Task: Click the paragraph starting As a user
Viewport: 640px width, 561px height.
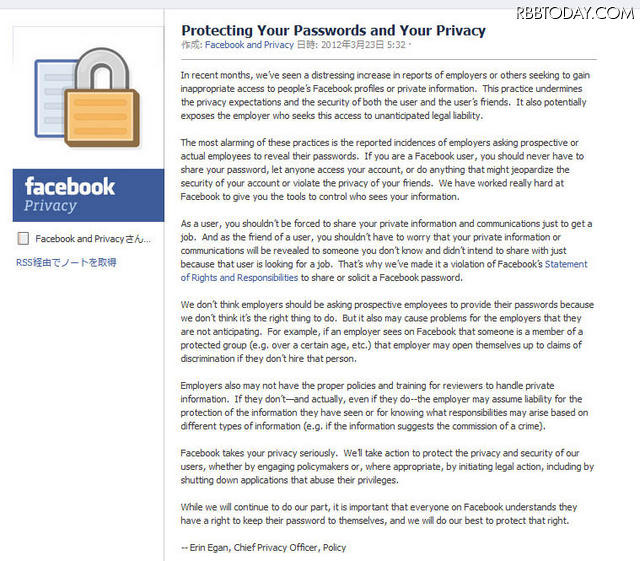Action: pos(386,250)
